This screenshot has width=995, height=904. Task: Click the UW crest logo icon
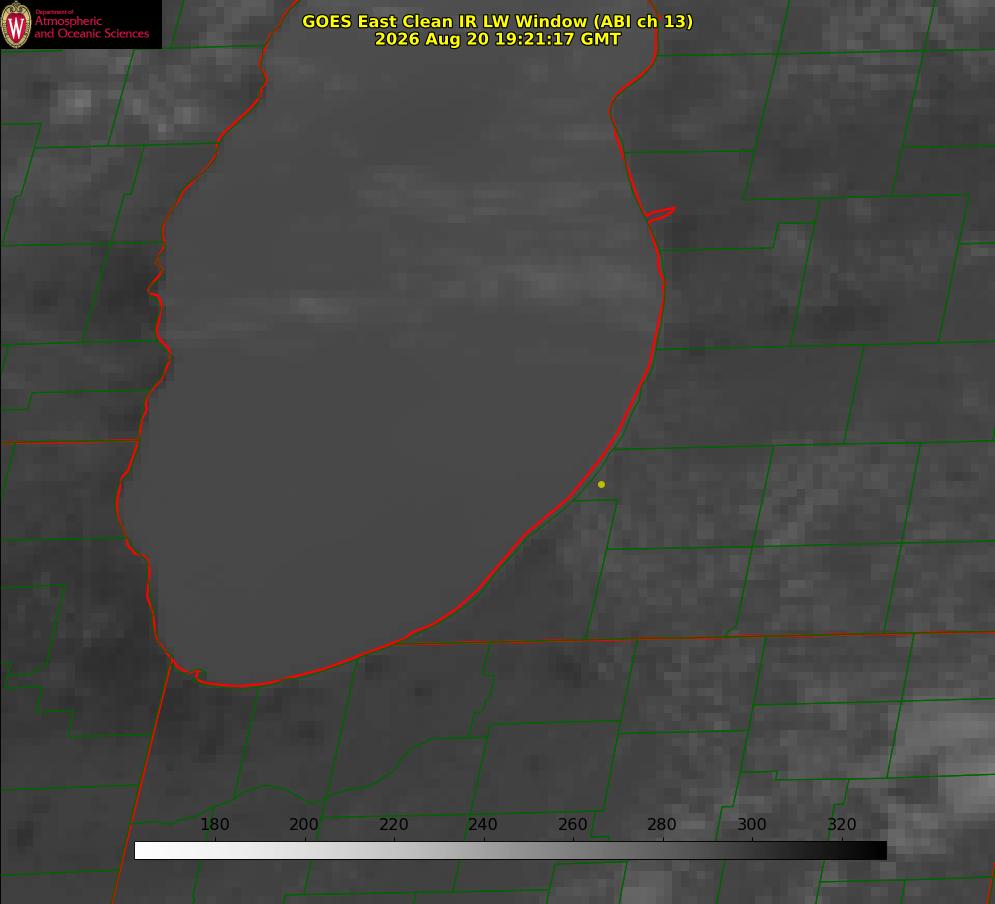tap(16, 25)
